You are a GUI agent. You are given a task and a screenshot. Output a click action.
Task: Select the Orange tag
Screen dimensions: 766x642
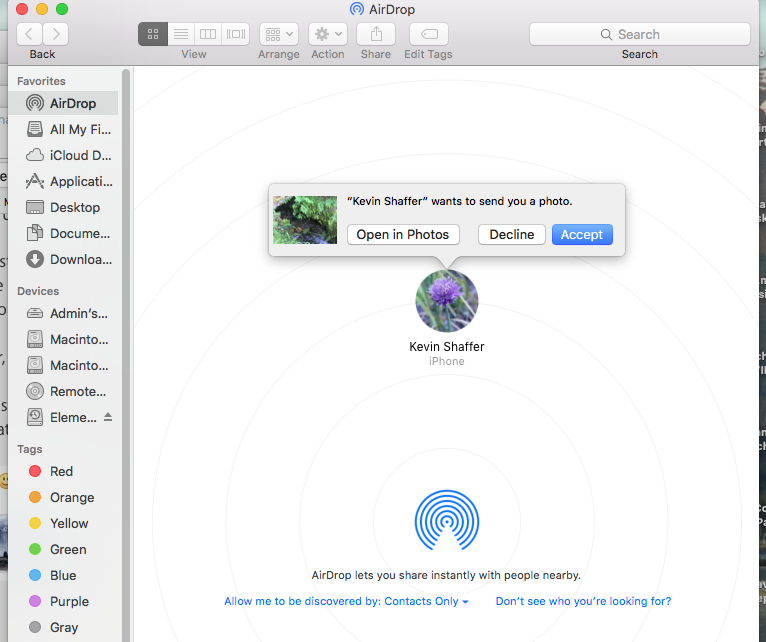tap(61, 497)
